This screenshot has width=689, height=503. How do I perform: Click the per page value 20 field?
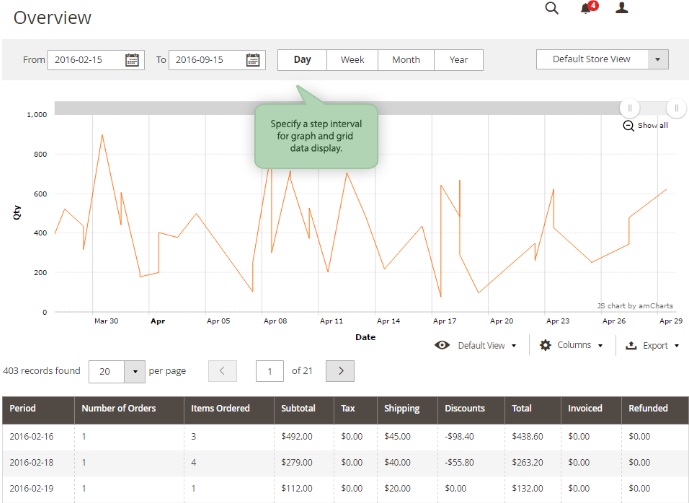[106, 372]
